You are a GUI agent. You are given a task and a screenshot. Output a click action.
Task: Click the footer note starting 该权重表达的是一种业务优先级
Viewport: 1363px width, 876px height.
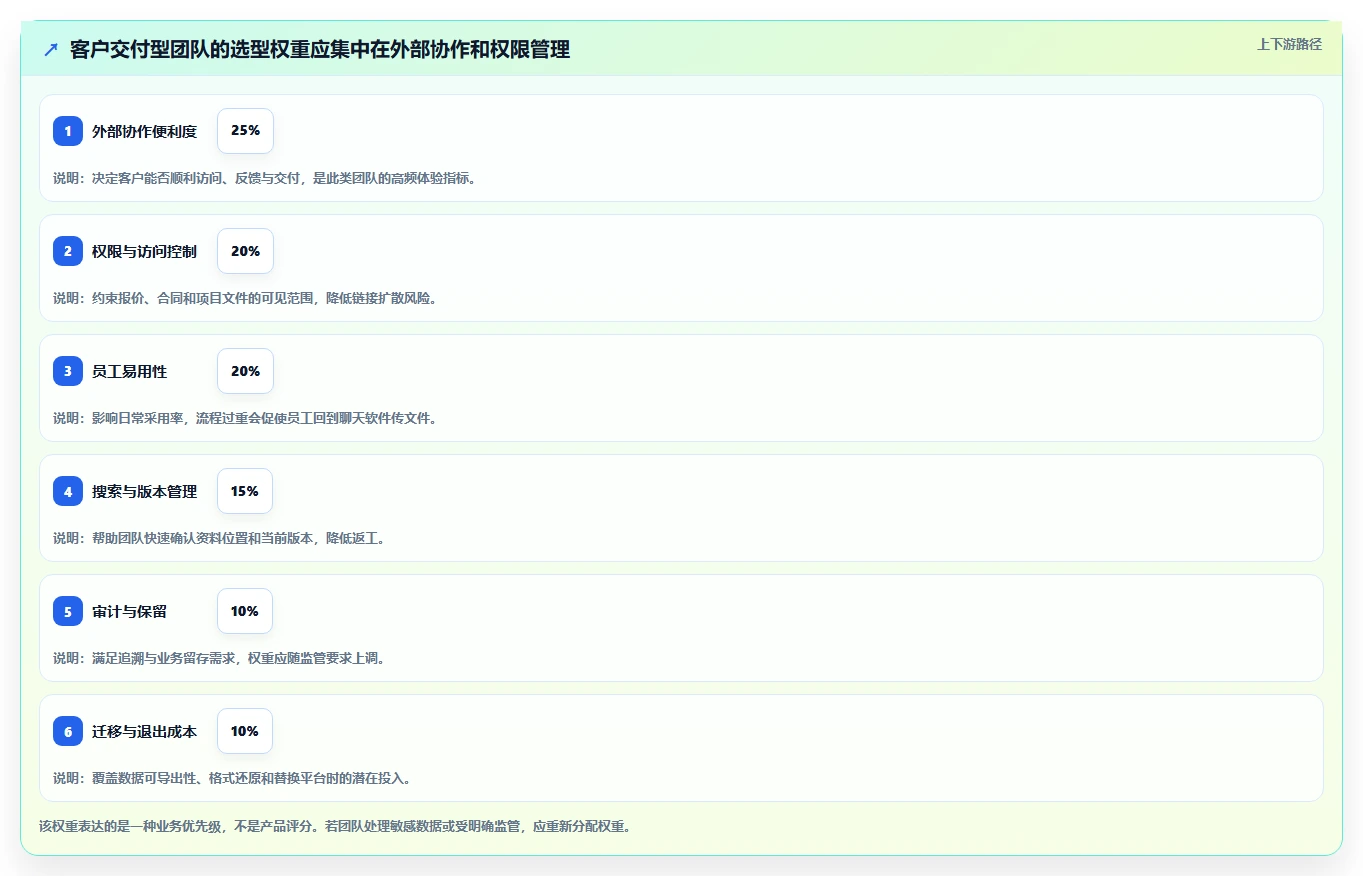pyautogui.click(x=335, y=827)
